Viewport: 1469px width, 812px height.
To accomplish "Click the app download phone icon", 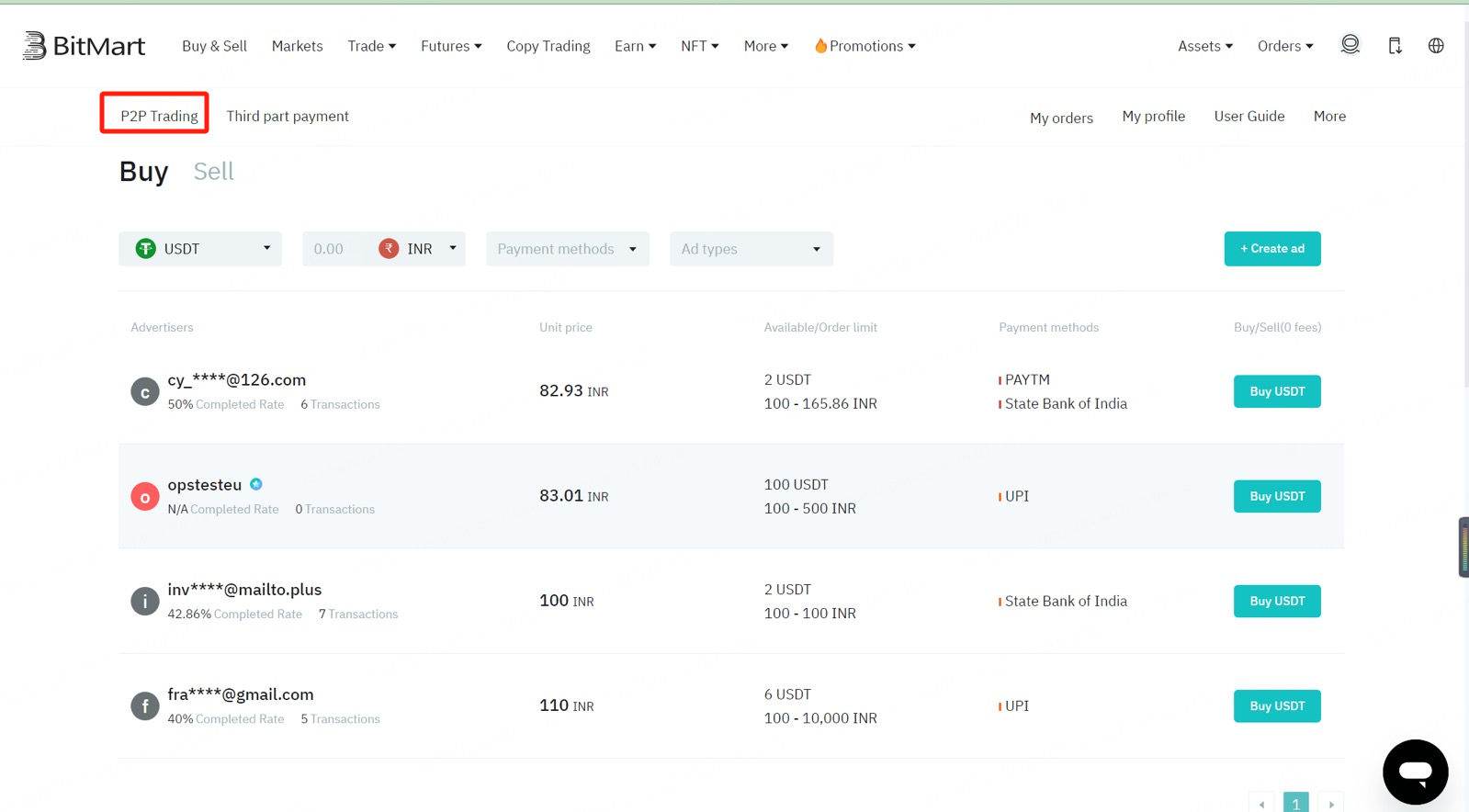I will [1395, 46].
